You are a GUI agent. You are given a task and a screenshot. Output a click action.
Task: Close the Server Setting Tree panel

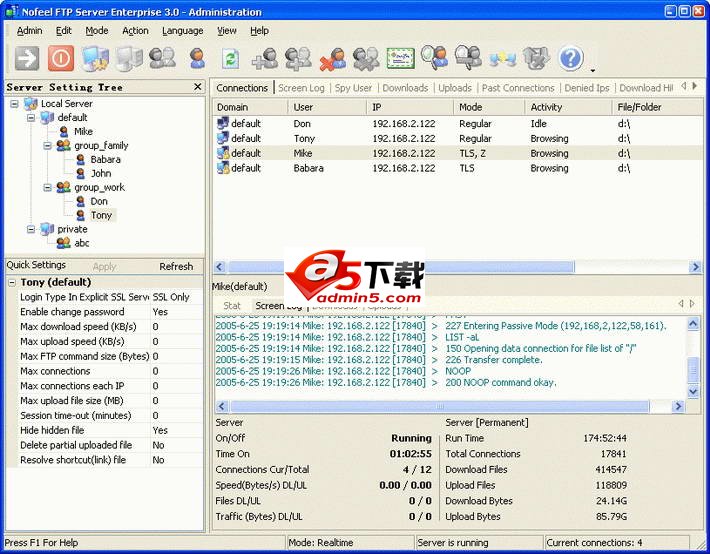click(197, 87)
